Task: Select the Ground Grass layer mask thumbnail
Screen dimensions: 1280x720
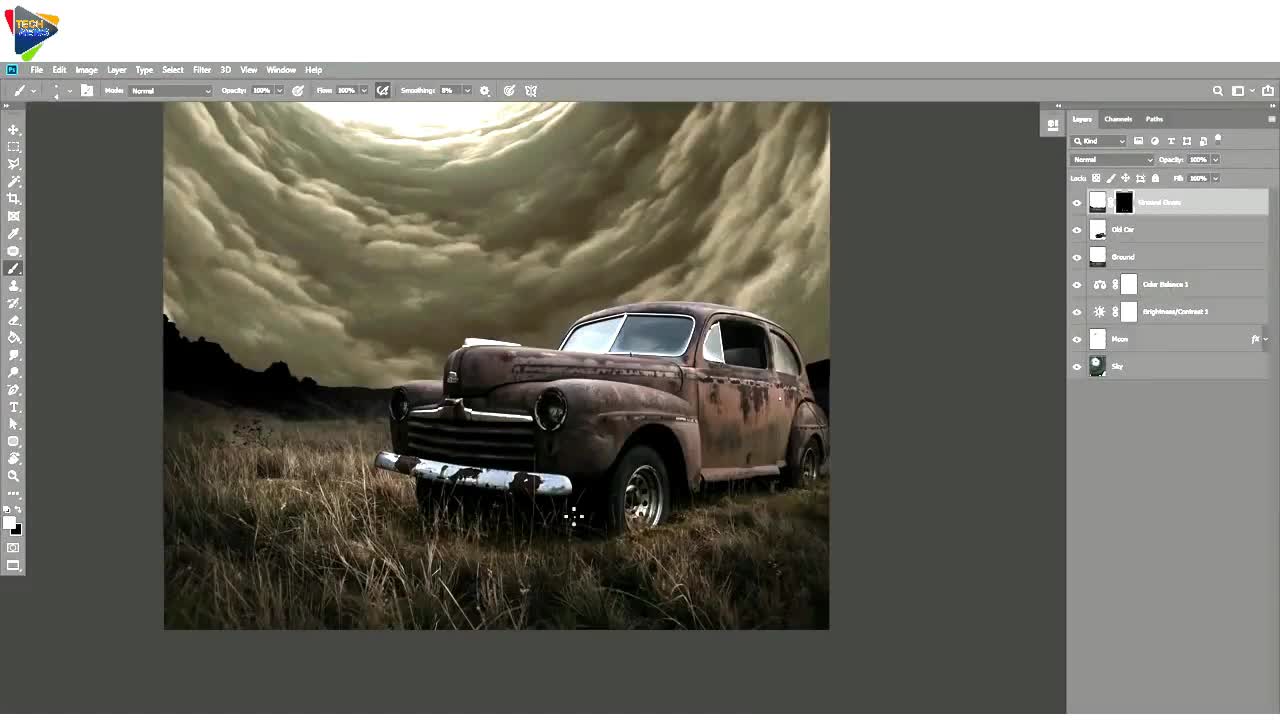Action: pos(1124,202)
